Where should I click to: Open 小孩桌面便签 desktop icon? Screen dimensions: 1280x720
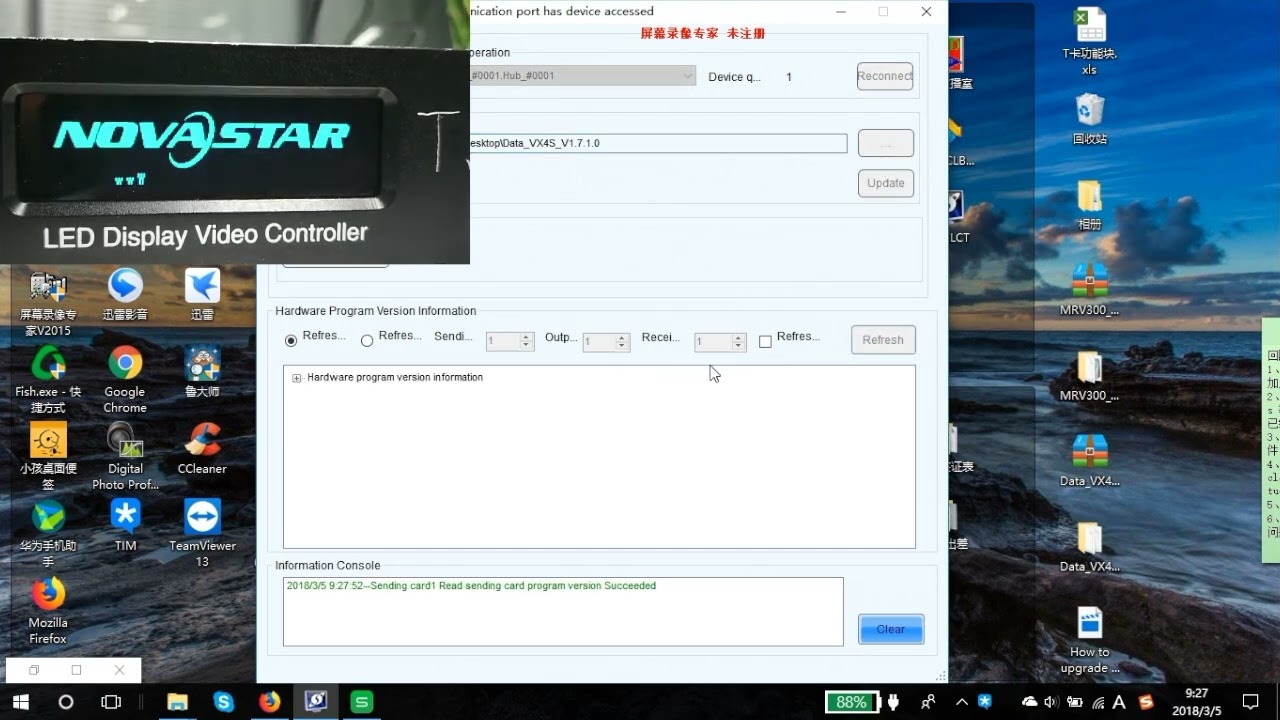point(47,456)
